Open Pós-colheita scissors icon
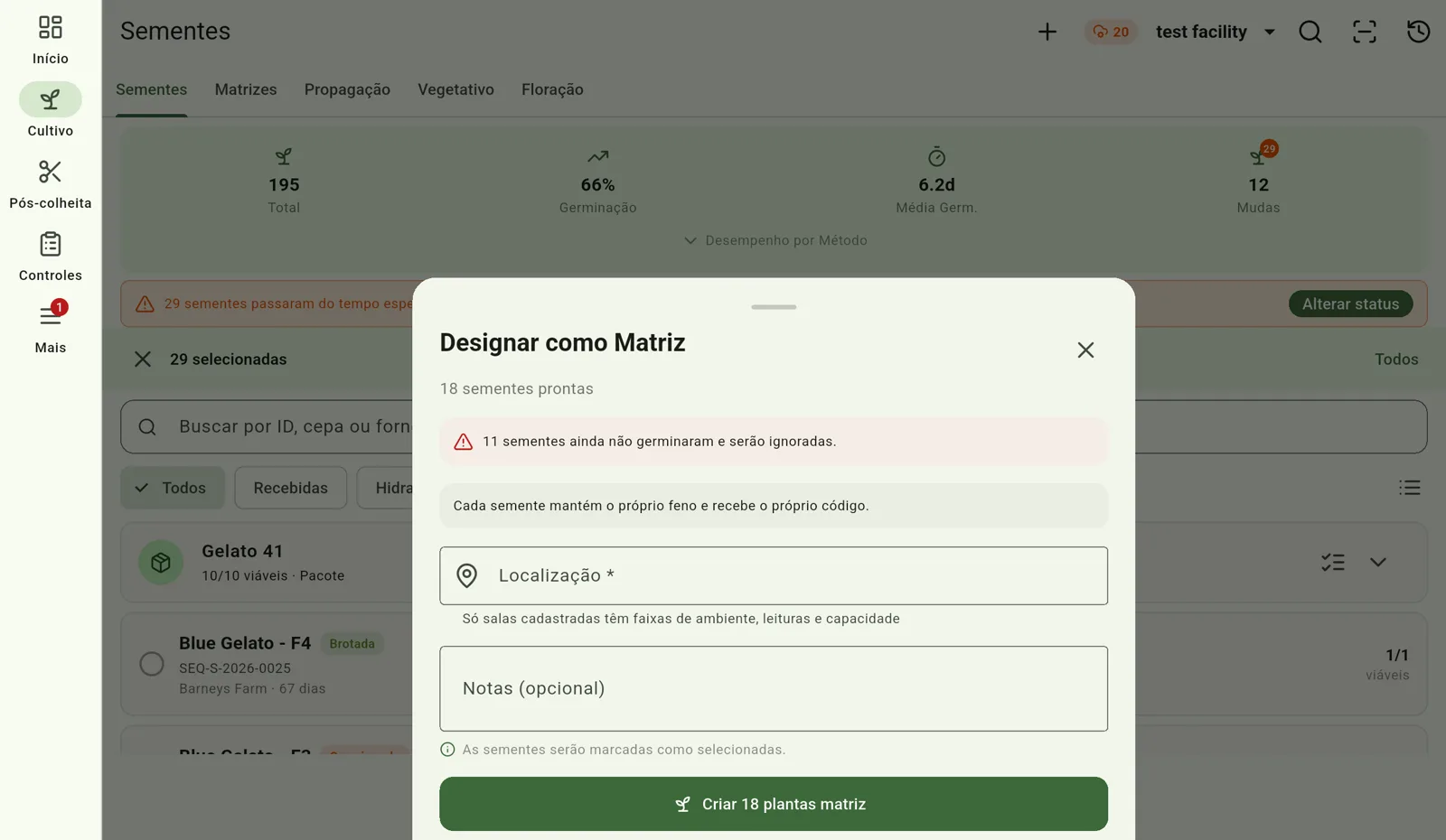The image size is (1446, 840). 51,172
